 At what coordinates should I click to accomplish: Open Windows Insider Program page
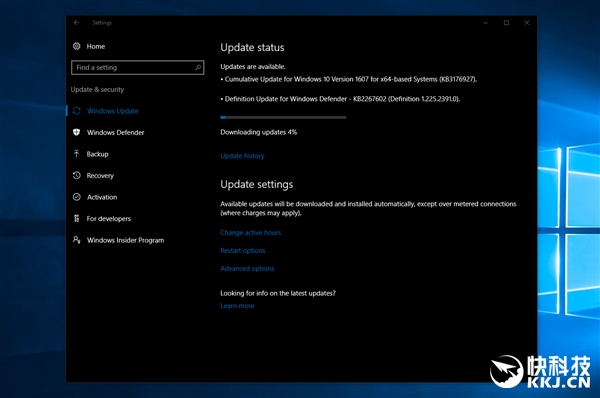[126, 240]
